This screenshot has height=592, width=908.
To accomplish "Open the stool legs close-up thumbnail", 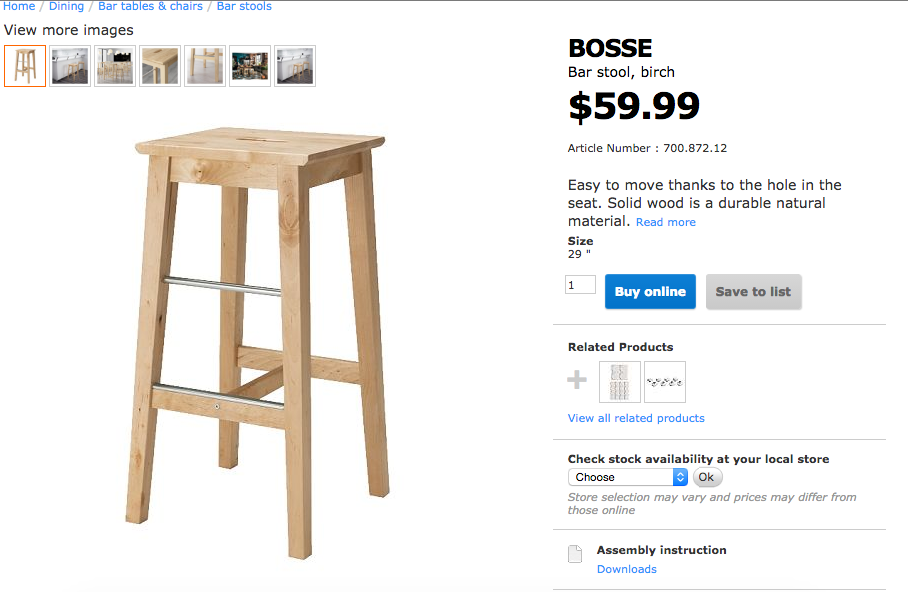I will click(x=205, y=66).
